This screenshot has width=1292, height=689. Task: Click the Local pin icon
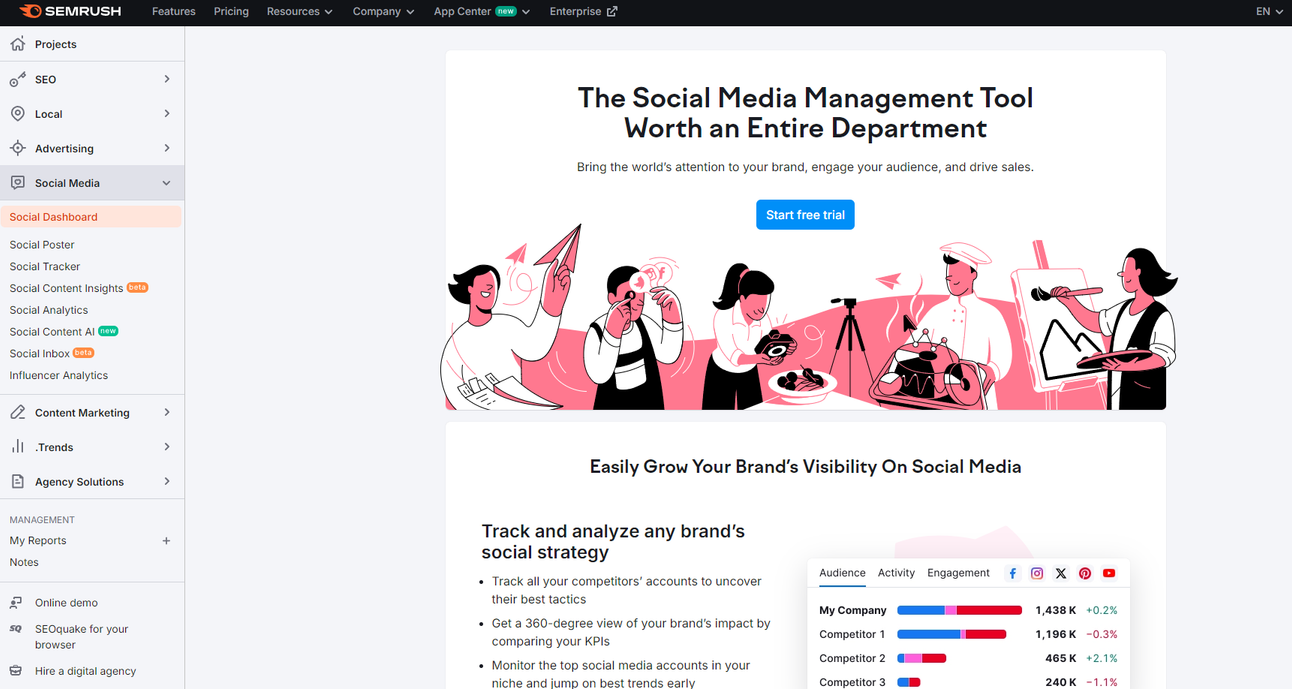click(17, 113)
